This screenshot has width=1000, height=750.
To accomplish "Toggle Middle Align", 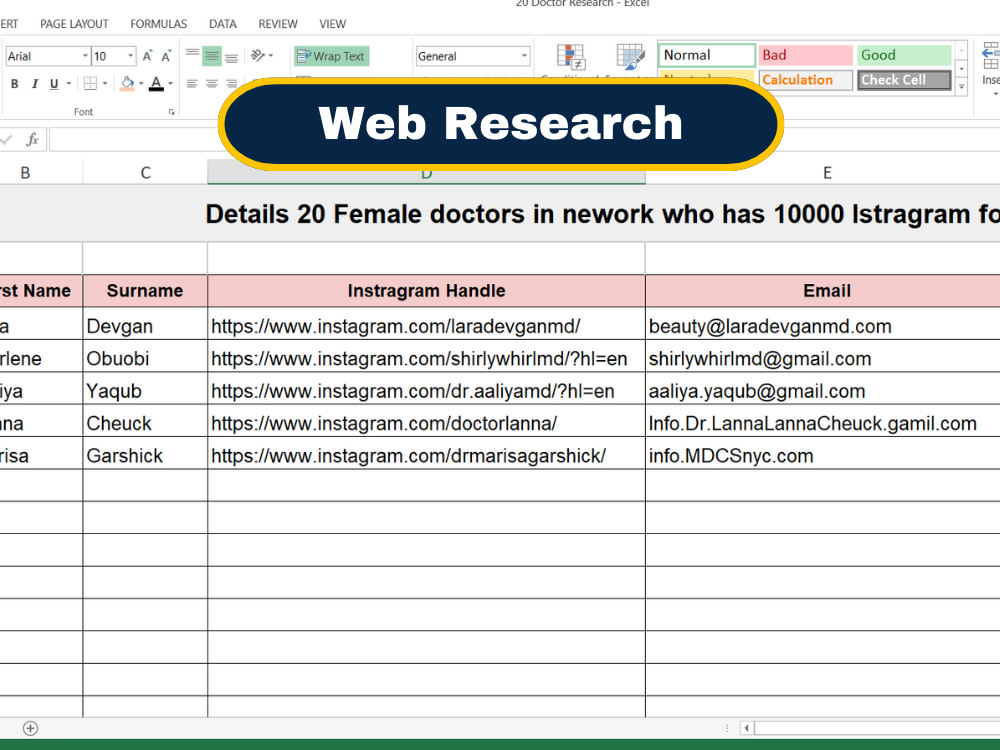I will (212, 56).
